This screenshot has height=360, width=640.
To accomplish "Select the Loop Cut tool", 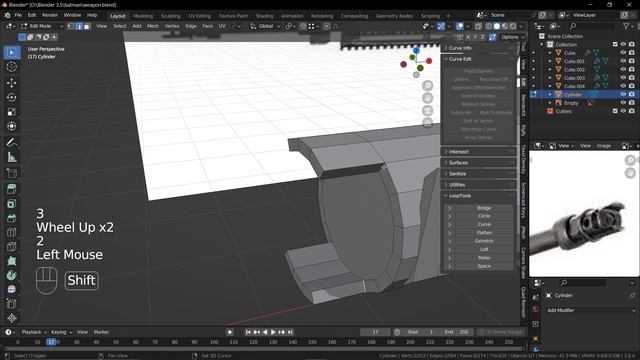I will (11, 232).
